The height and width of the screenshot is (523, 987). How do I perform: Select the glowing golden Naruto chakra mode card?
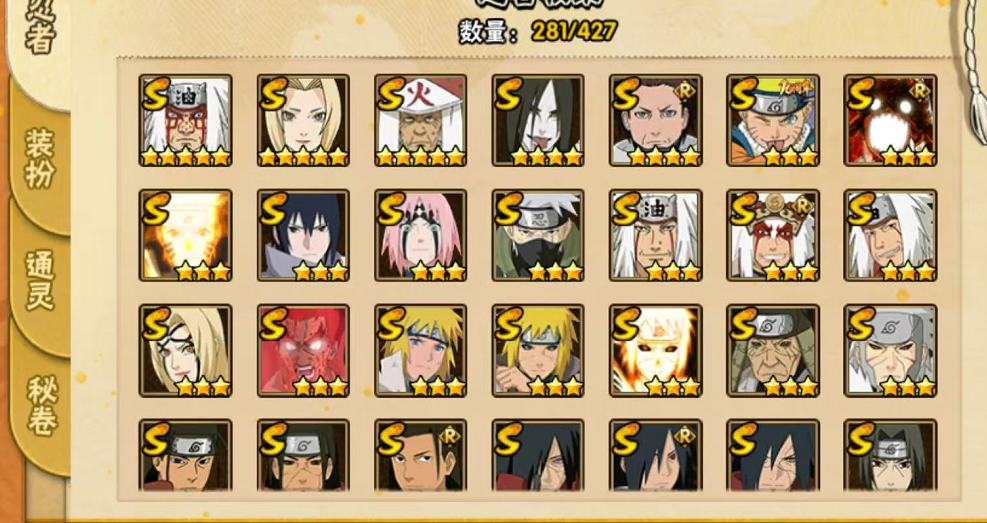[x=185, y=235]
